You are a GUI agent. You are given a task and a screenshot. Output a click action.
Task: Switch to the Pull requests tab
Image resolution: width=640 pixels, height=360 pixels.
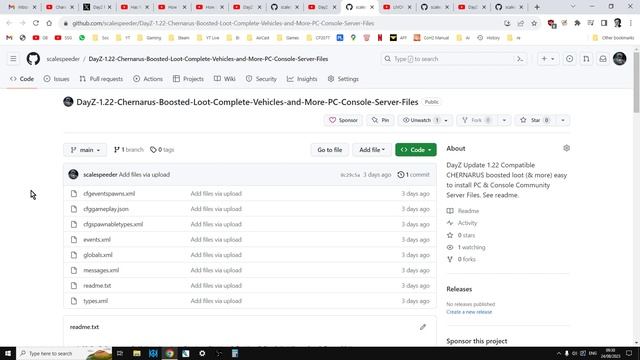[x=101, y=79]
